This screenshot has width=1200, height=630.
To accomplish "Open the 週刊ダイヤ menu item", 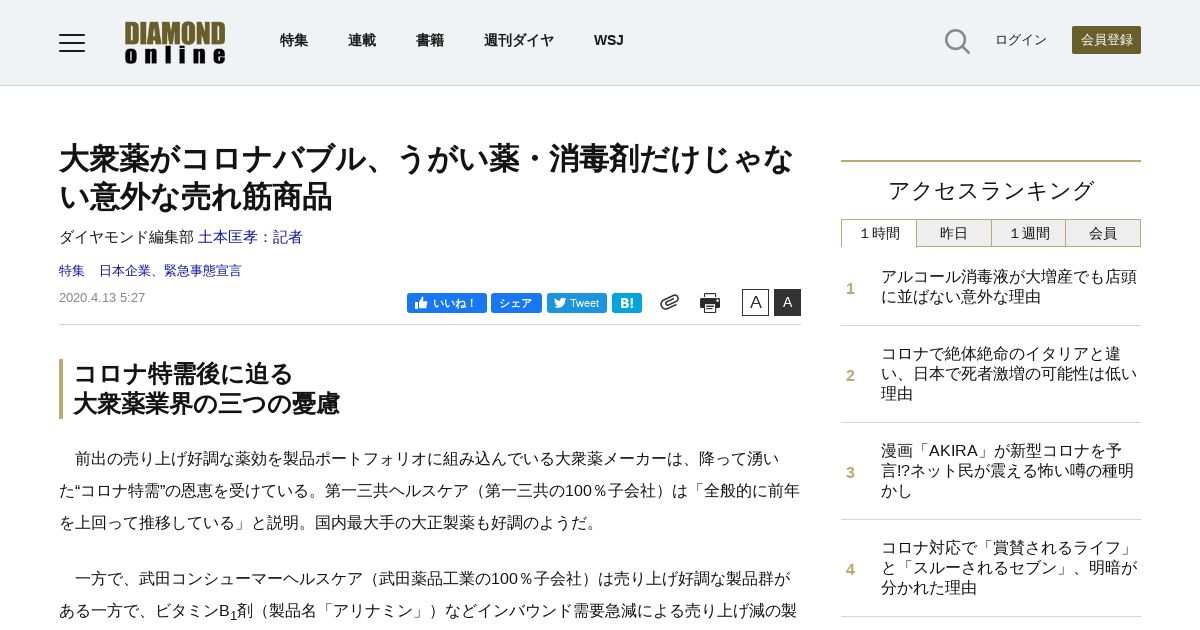I will pyautogui.click(x=519, y=41).
